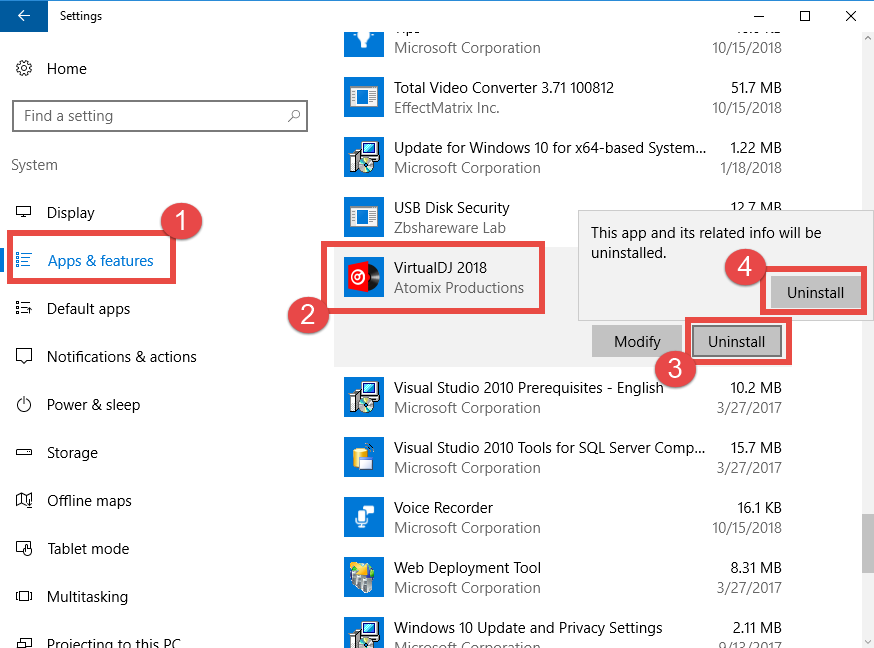Click the Atomix Productions publisher text

point(459,288)
